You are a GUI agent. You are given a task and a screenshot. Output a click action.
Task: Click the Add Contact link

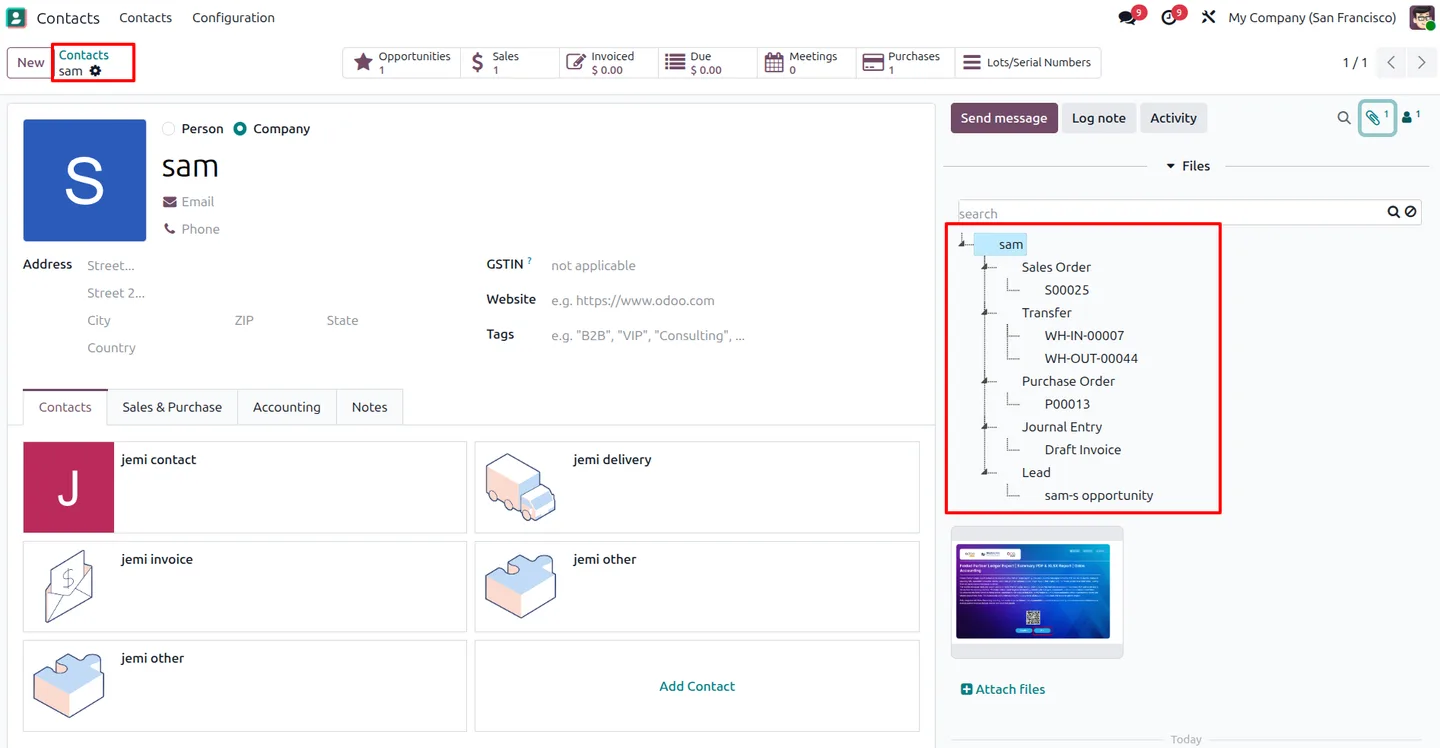point(697,686)
